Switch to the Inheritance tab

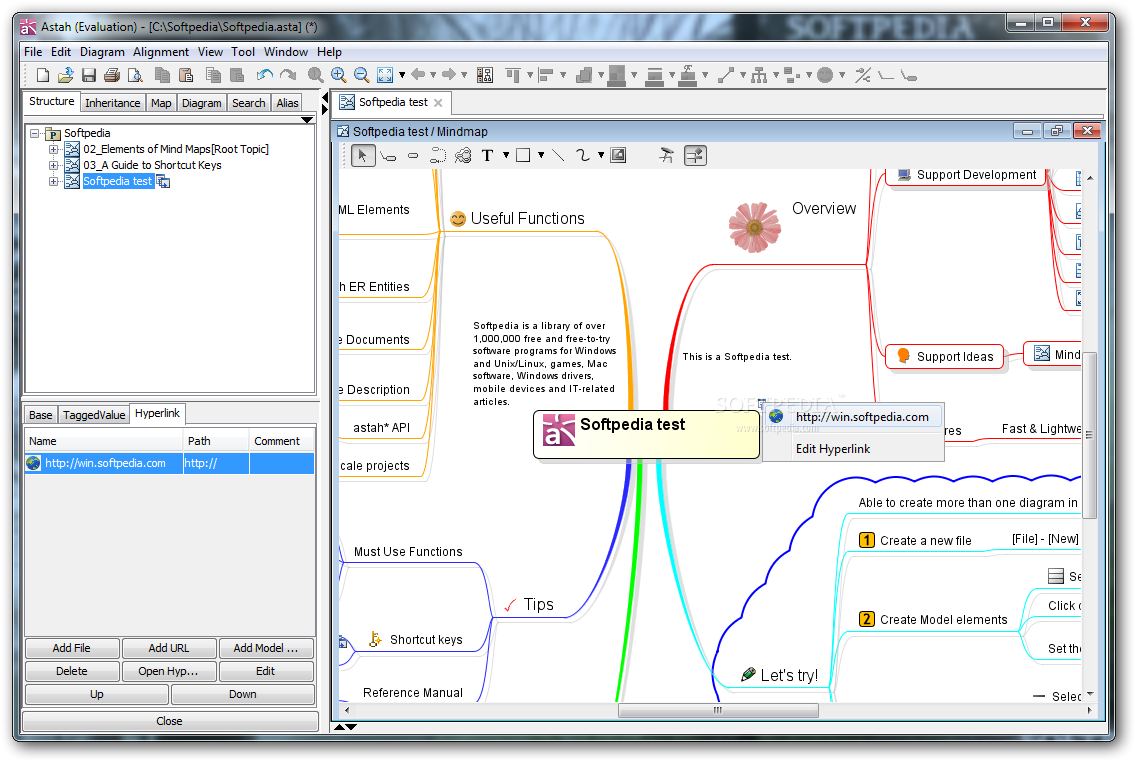(x=112, y=103)
